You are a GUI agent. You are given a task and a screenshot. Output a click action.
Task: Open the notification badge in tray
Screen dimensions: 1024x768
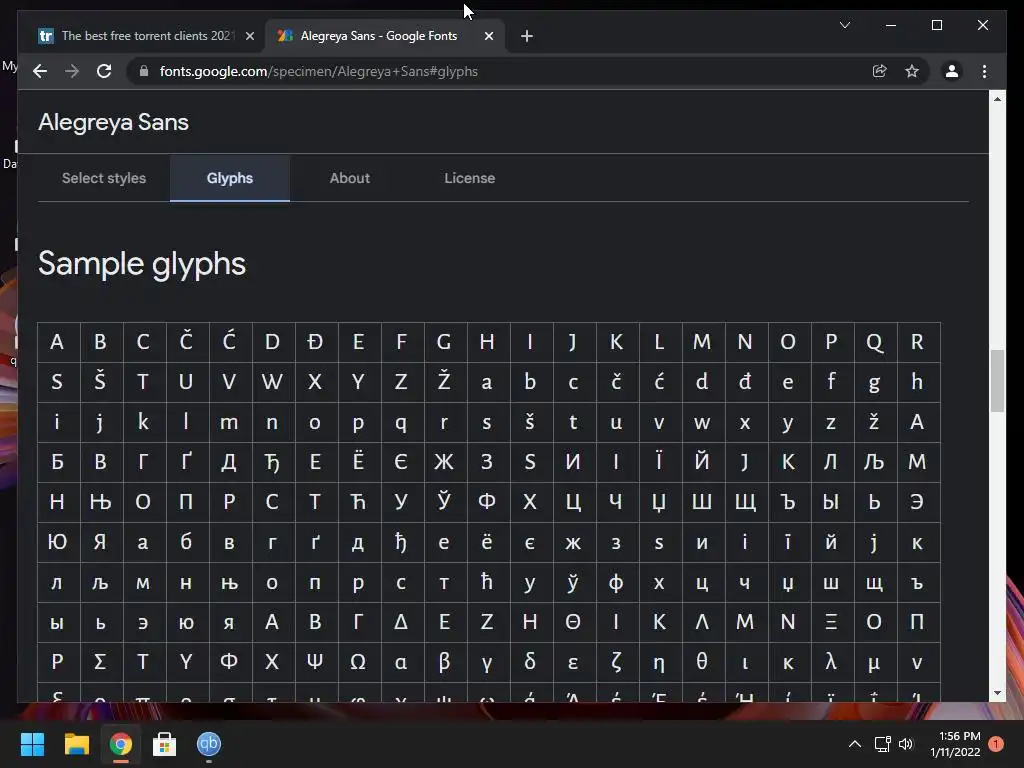996,744
